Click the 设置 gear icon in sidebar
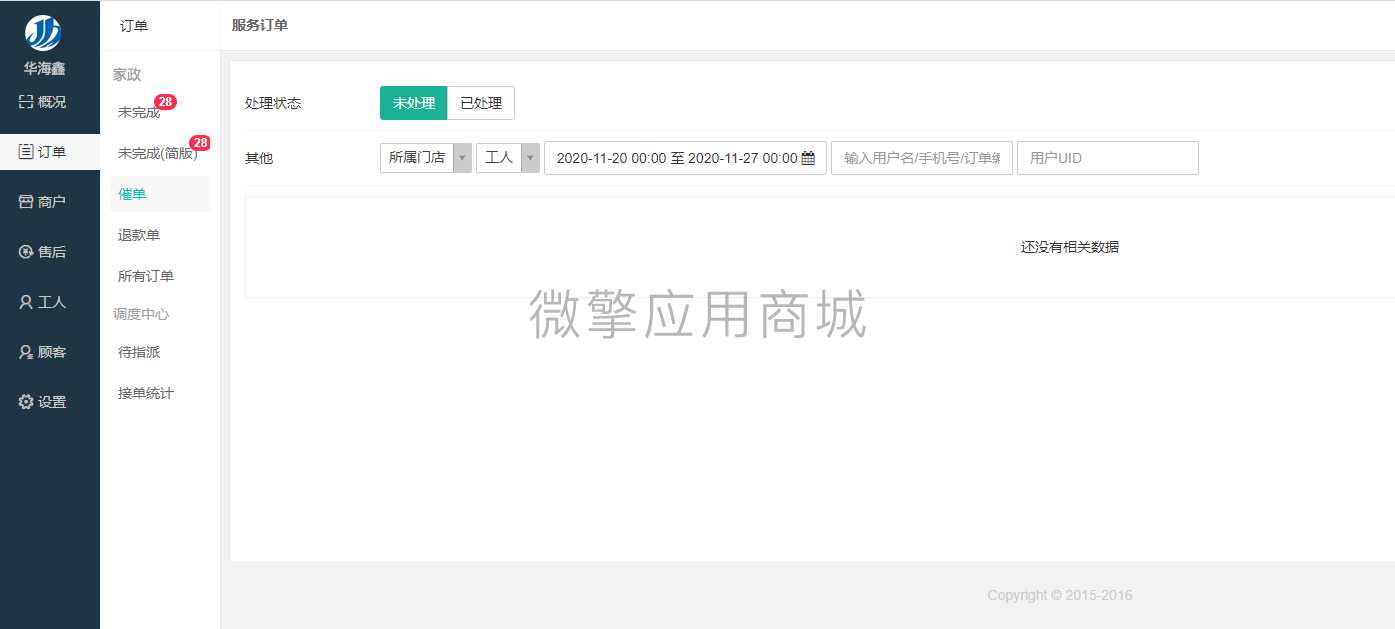This screenshot has width=1395, height=629. click(26, 402)
